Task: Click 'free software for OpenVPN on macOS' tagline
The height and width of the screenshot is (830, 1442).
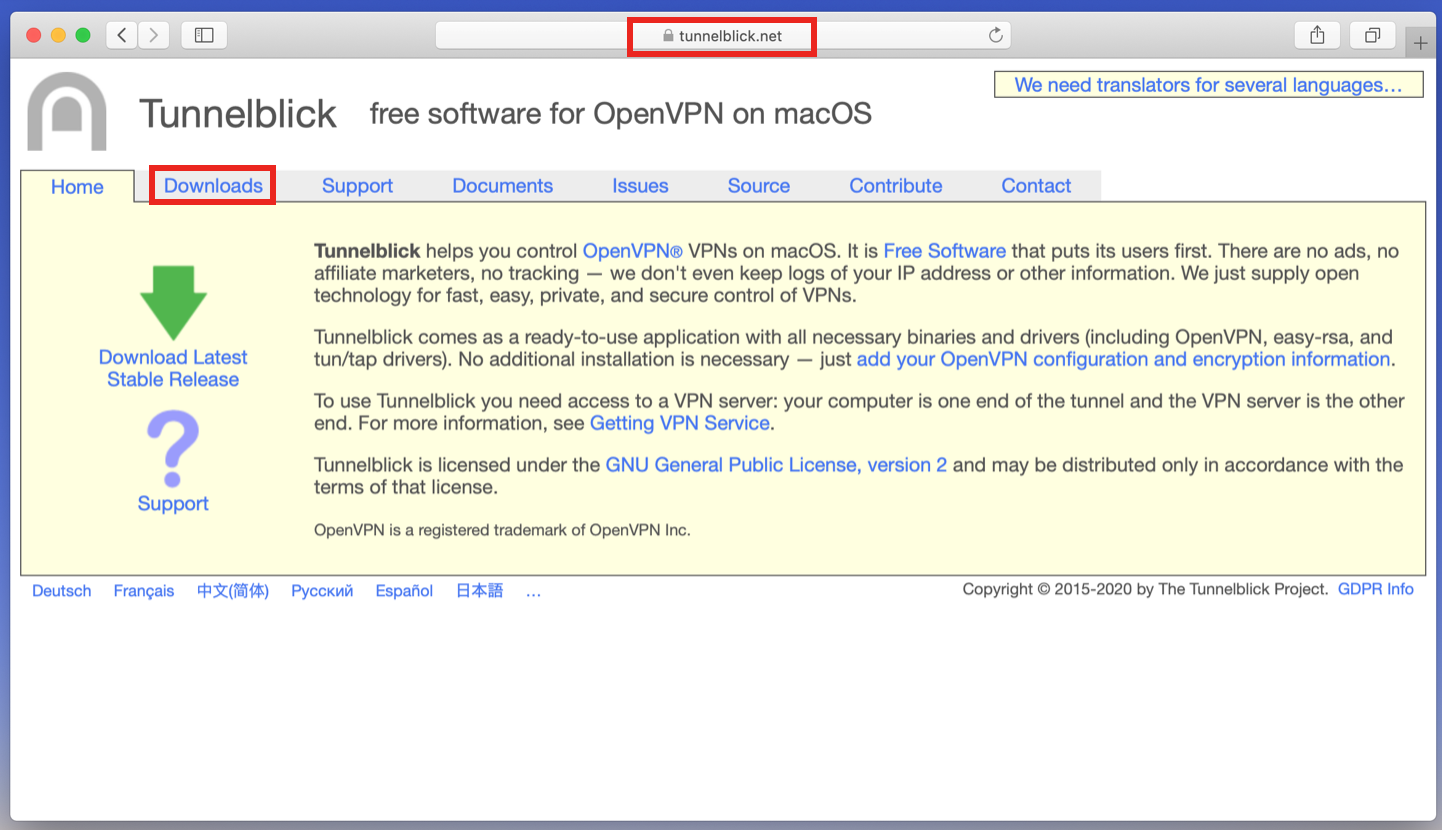Action: [621, 113]
